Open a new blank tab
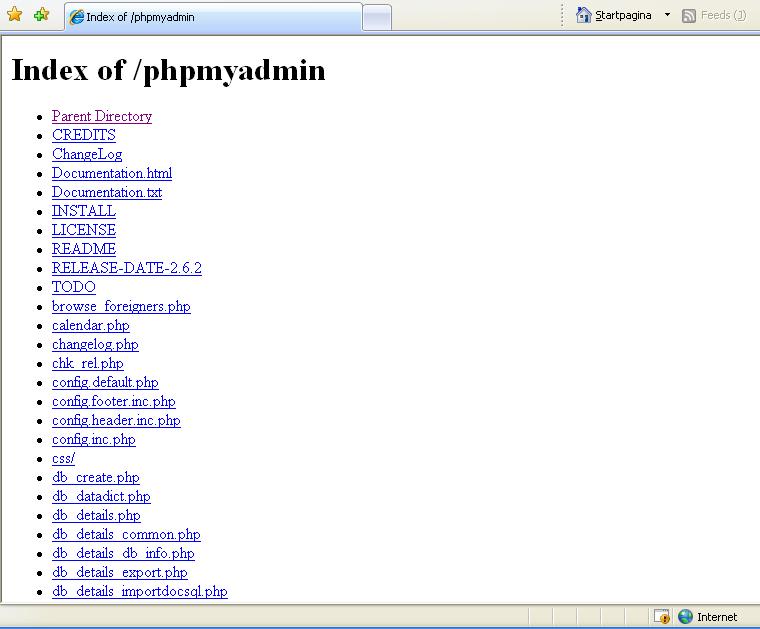The image size is (760, 629). (377, 18)
